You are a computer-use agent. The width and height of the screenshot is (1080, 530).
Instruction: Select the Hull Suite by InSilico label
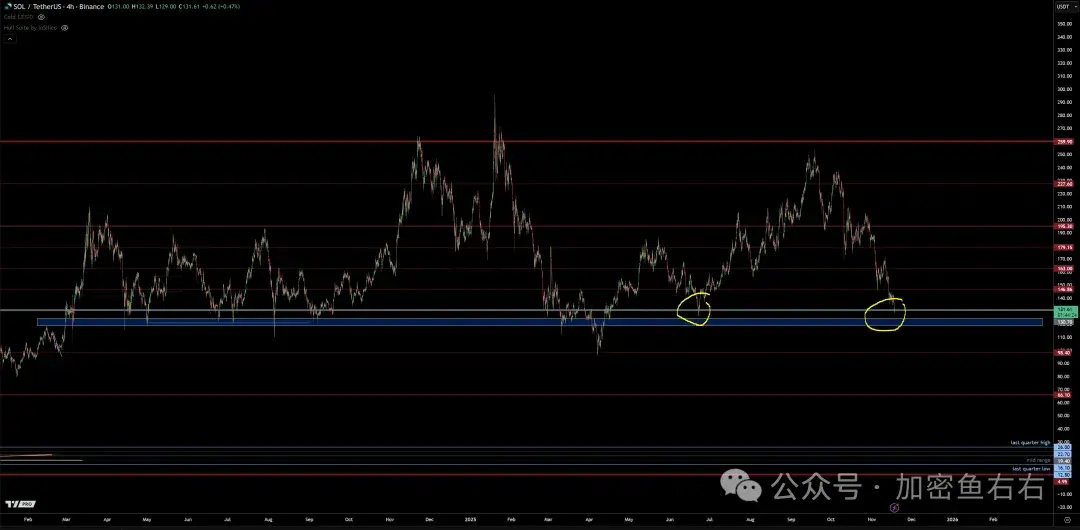click(x=29, y=28)
